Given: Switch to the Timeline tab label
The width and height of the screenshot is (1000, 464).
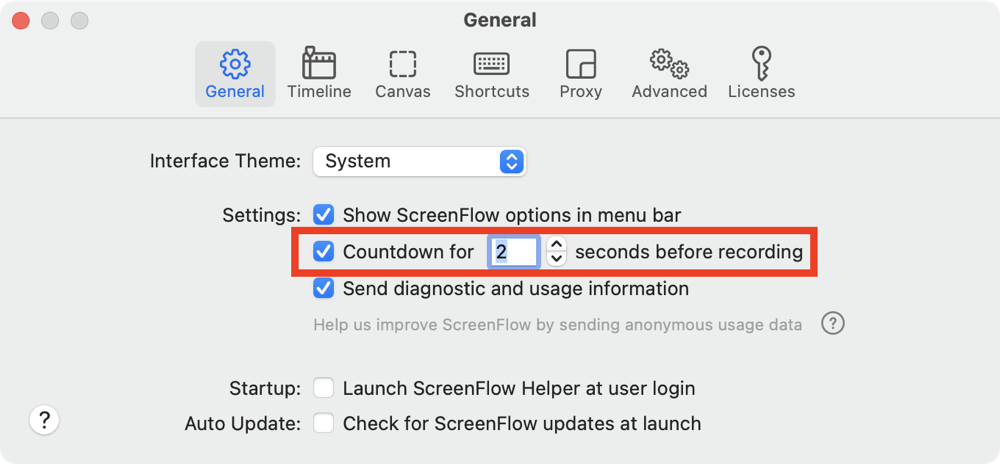Looking at the screenshot, I should [319, 91].
